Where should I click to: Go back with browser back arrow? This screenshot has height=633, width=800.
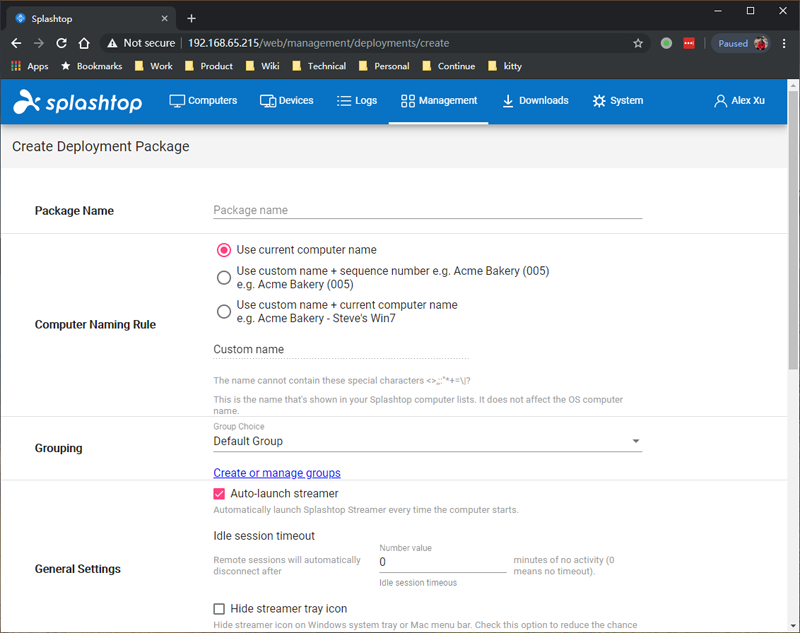16,43
